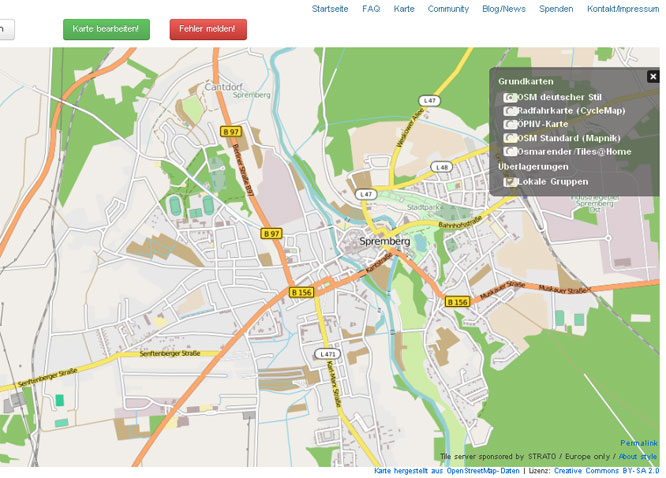Switch to ÖPNV-Karte base map

[511, 124]
